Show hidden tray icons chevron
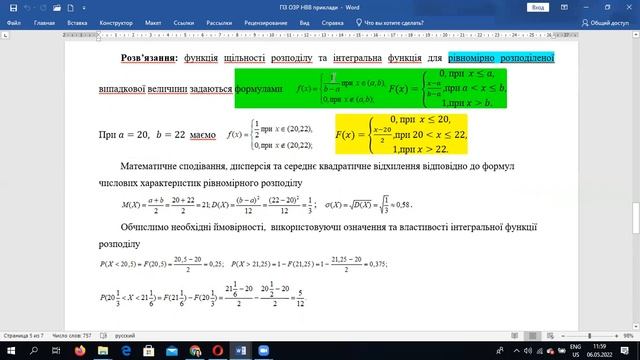Screen dimensions: 640x360 click(516, 351)
